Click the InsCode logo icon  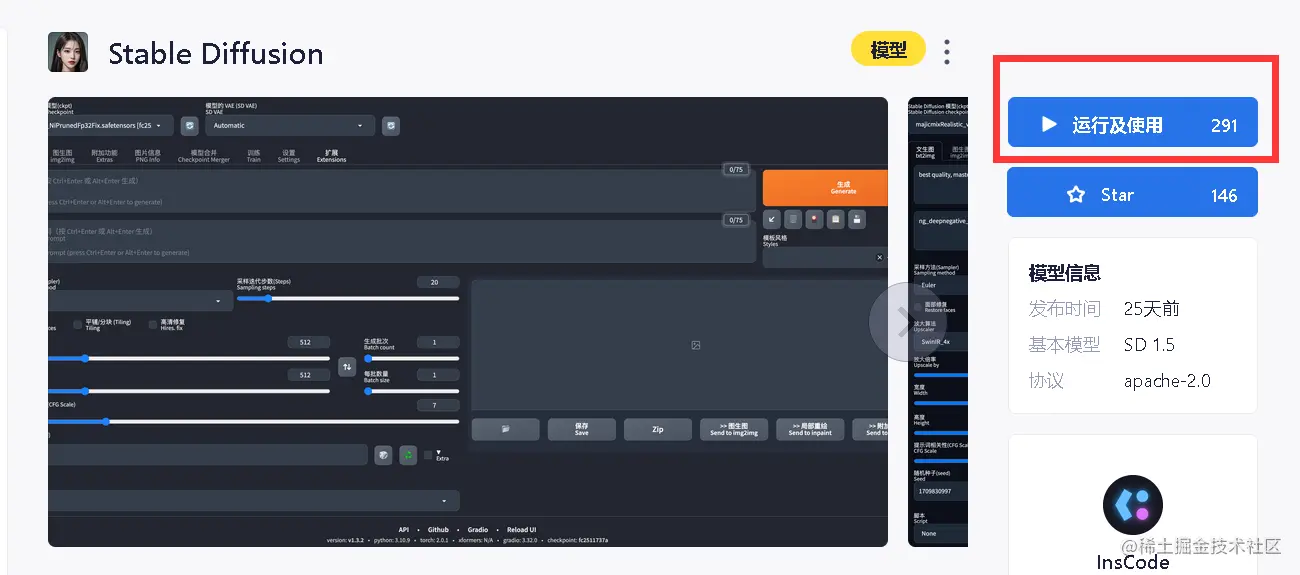pos(1133,505)
